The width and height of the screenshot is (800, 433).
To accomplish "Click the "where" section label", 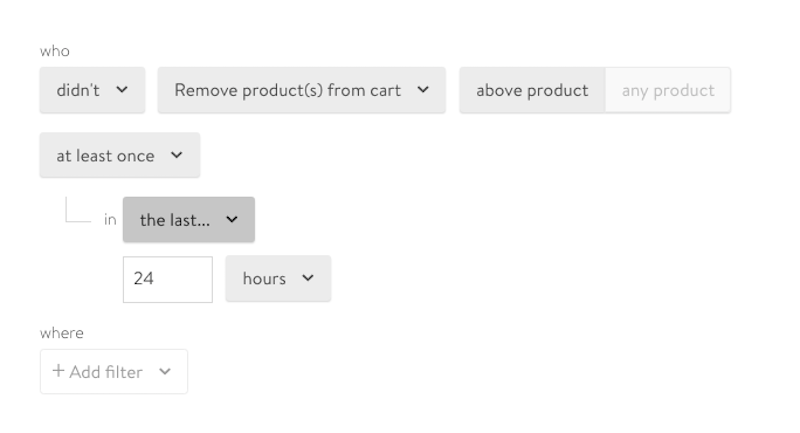I will (x=62, y=333).
